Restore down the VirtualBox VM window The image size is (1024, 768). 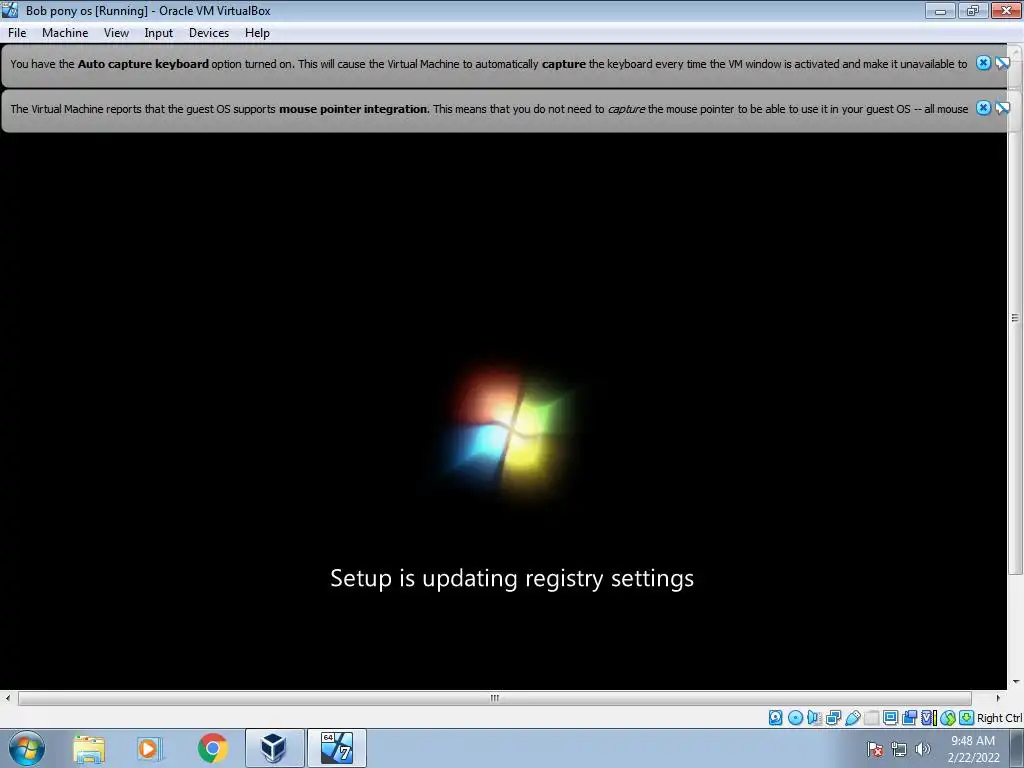pos(973,10)
